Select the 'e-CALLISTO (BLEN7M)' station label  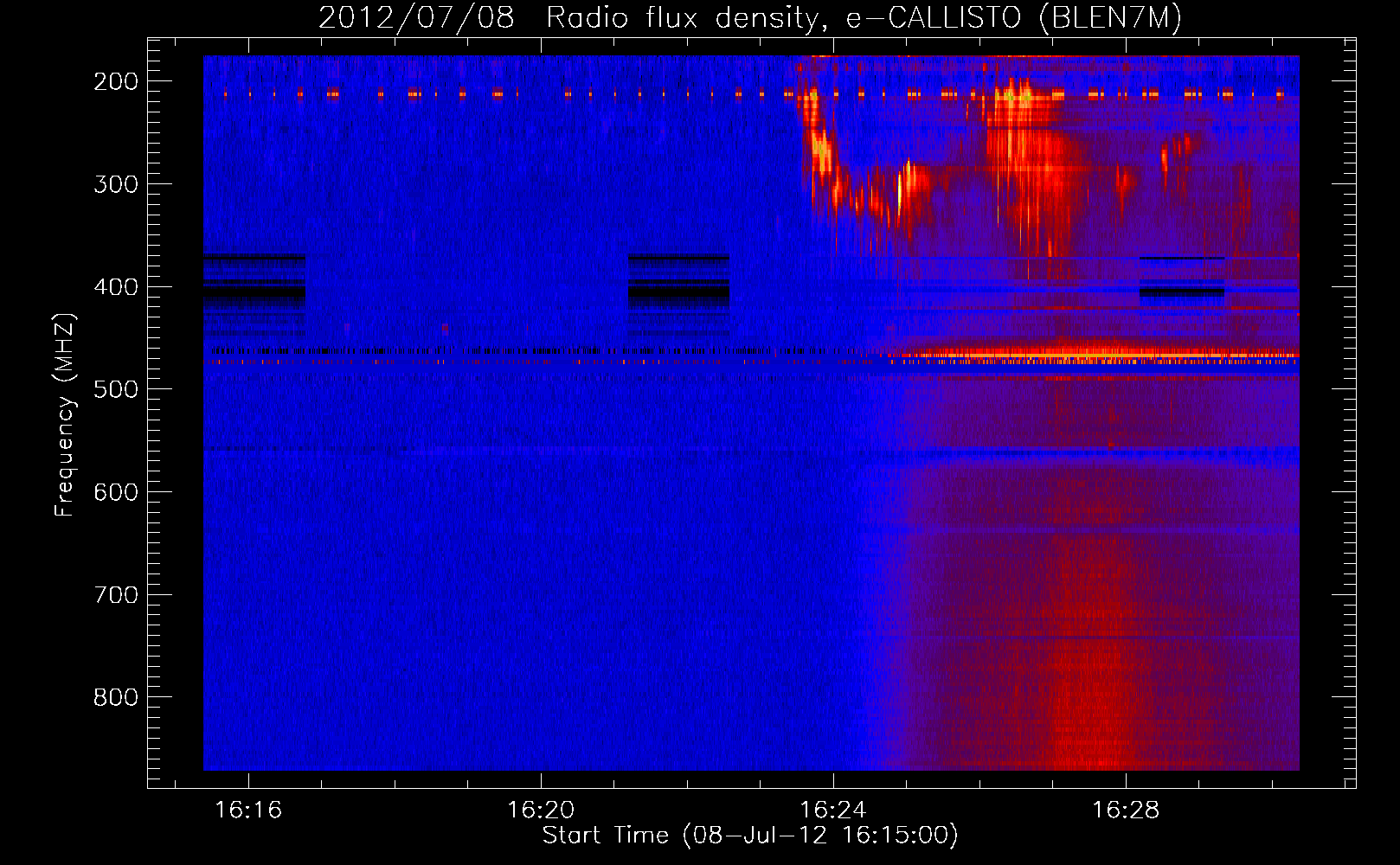1013,18
